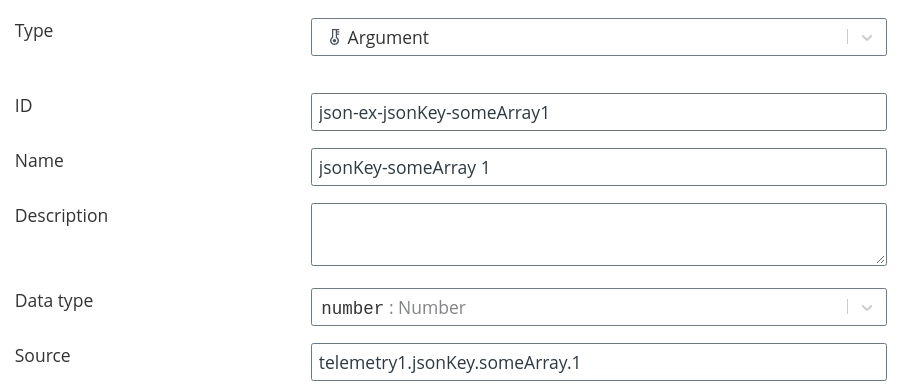Click the Type field label
This screenshot has width=899, height=391.
click(34, 31)
